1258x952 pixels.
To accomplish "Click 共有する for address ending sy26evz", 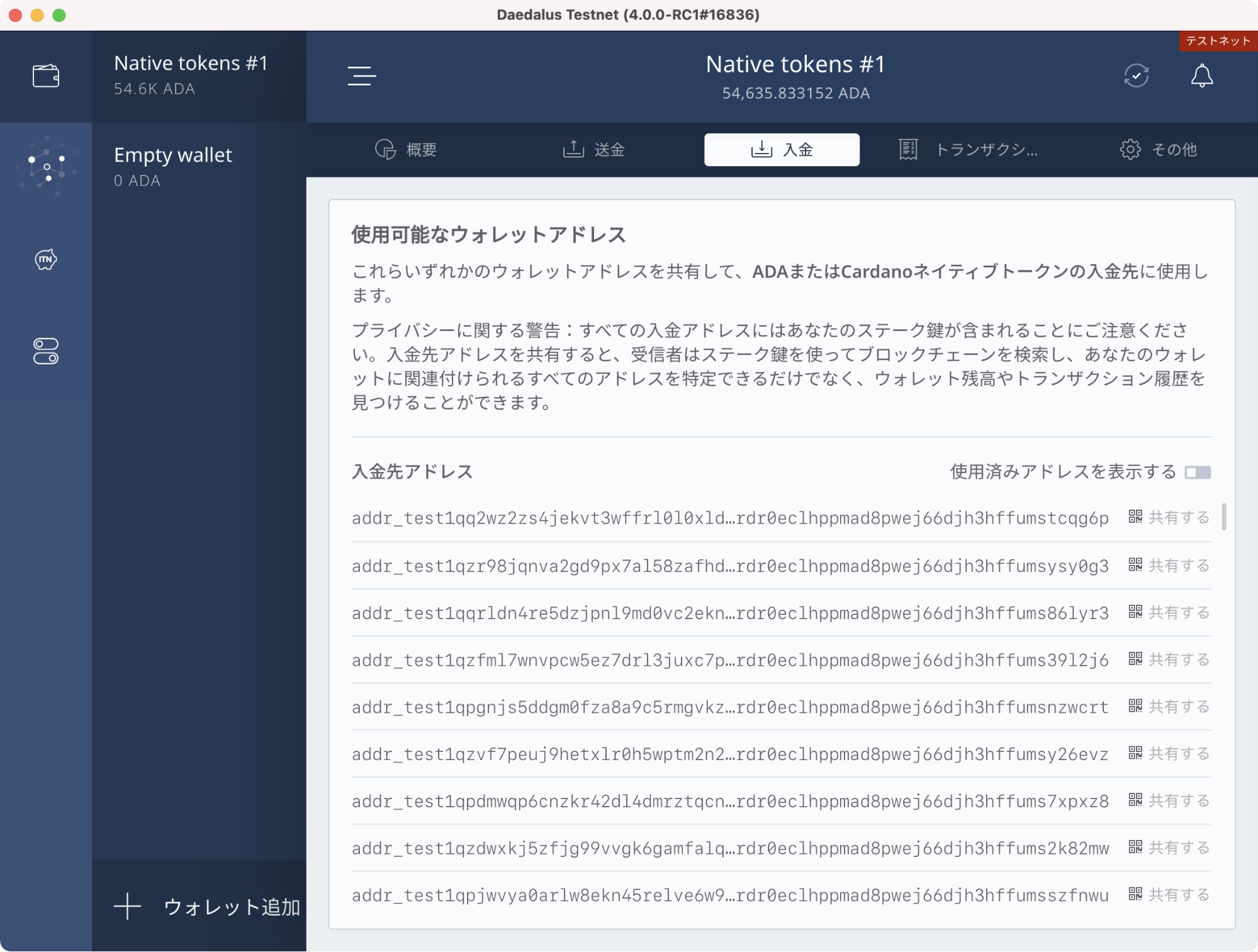I will (1179, 754).
